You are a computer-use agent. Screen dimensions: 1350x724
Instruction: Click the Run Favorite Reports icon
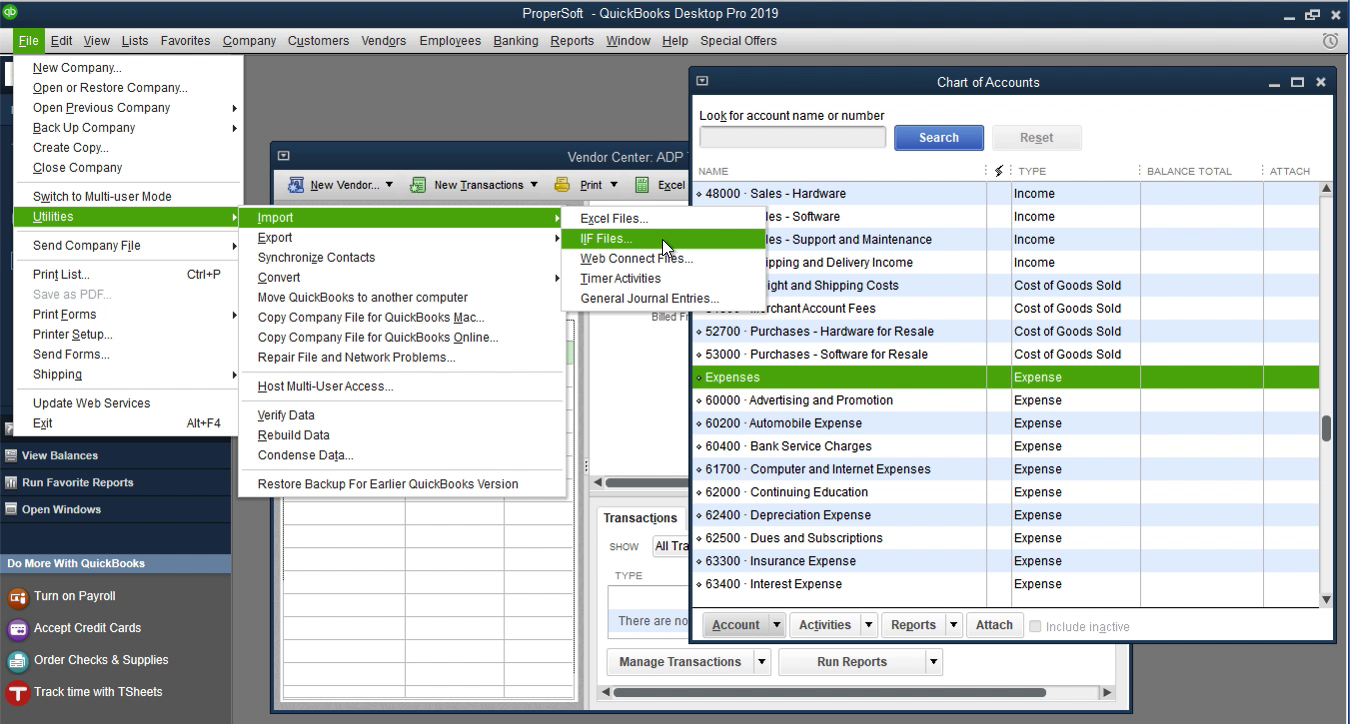(11, 482)
